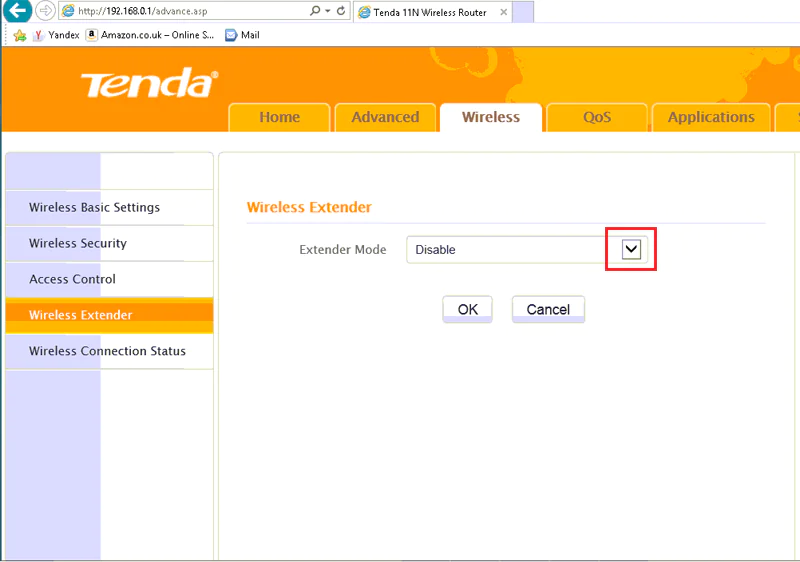The image size is (800, 562).
Task: Click the browser forward arrow button
Action: pos(45,10)
